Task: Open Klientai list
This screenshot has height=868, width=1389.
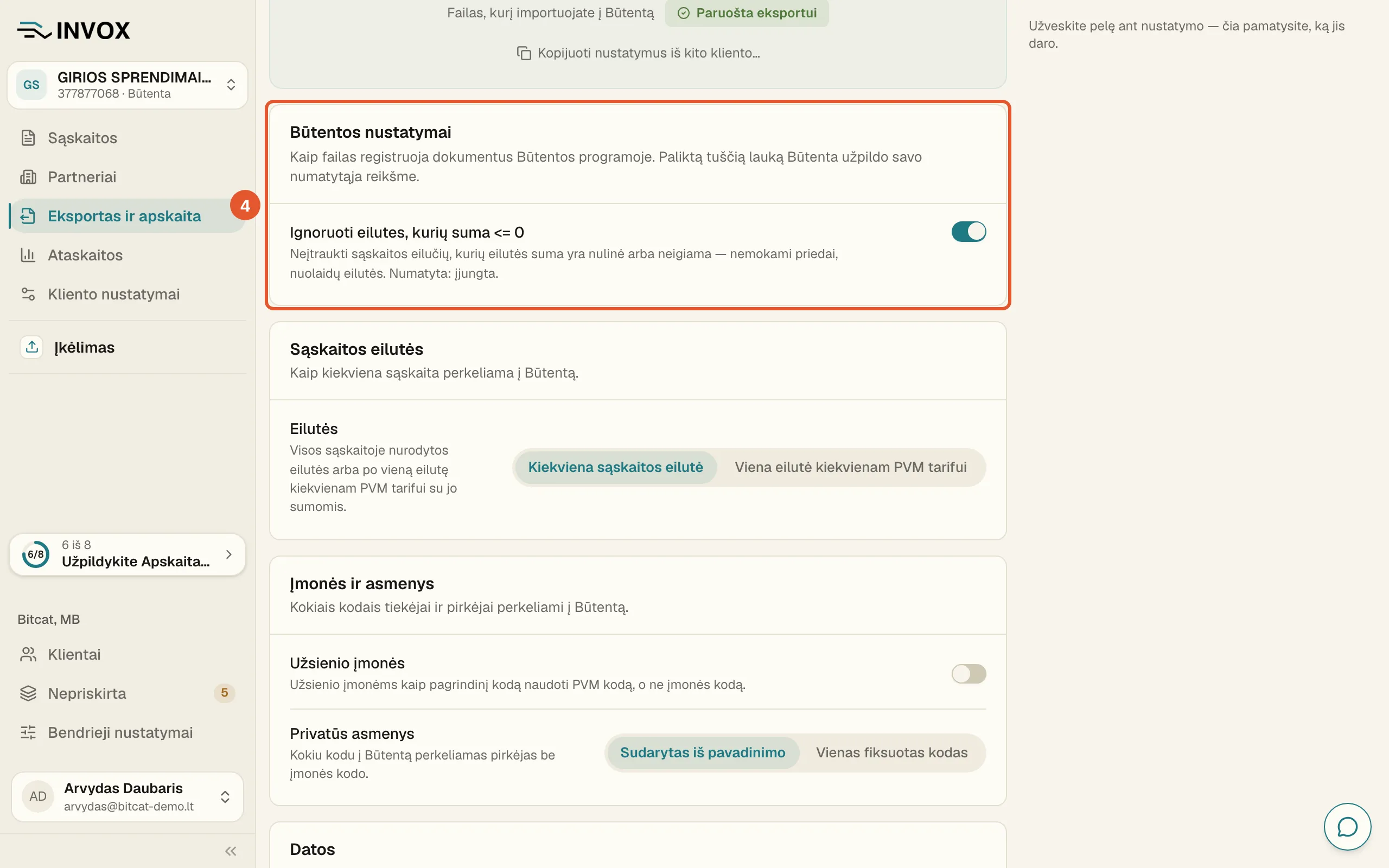Action: [128, 654]
